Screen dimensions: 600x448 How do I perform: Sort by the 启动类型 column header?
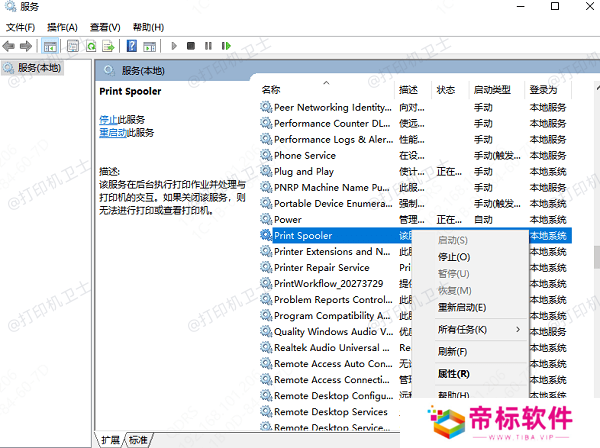pyautogui.click(x=491, y=90)
